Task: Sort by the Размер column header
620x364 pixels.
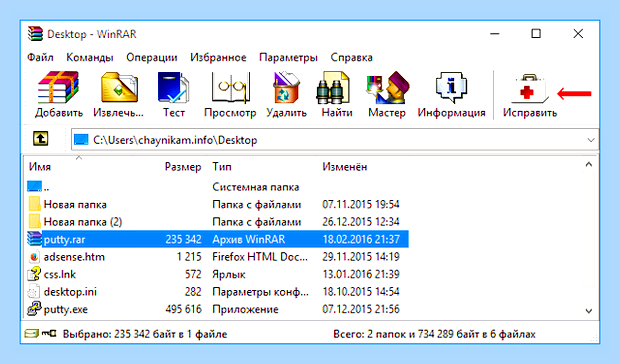Action: pyautogui.click(x=183, y=167)
